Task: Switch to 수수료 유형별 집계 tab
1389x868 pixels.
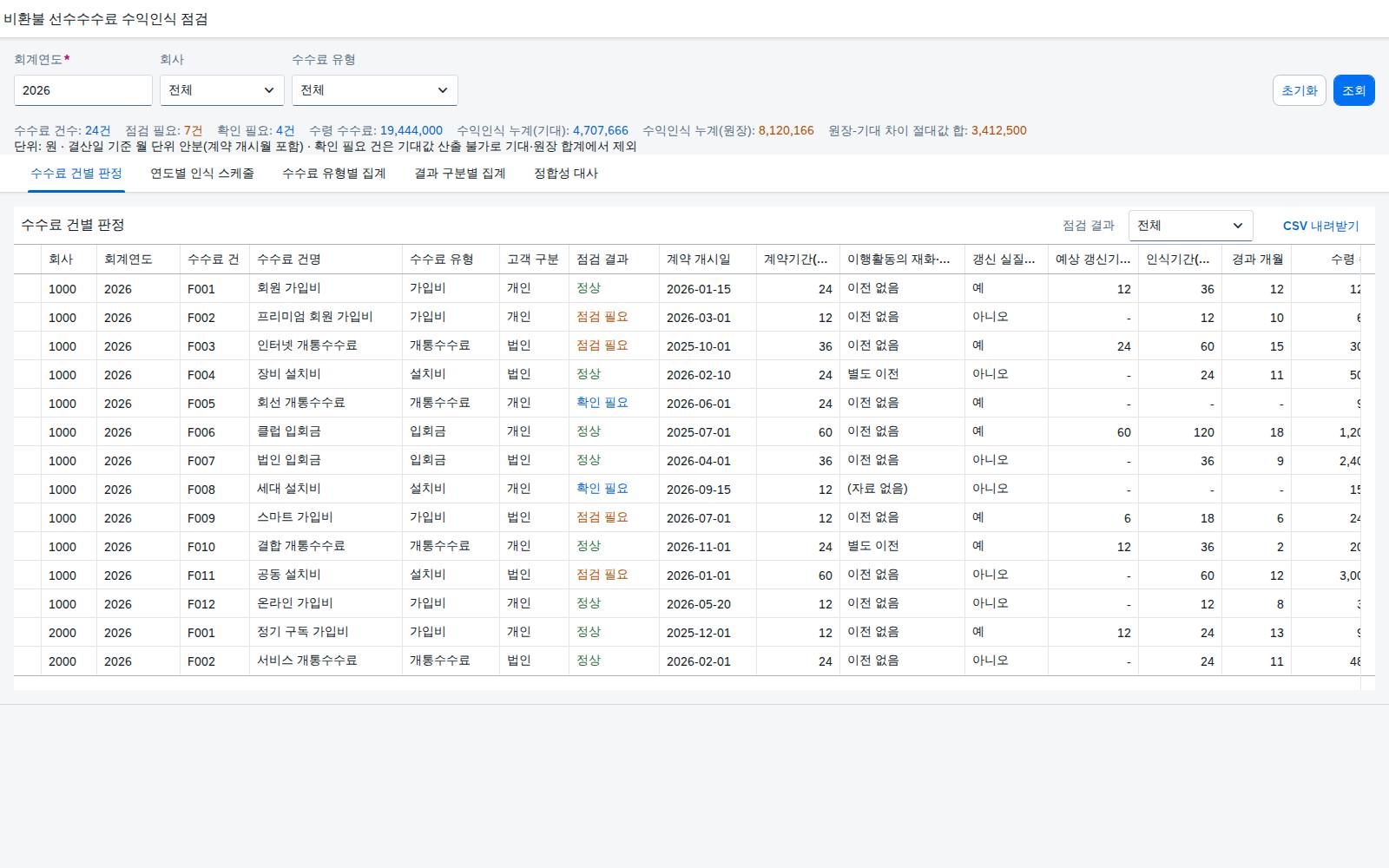Action: coord(334,174)
